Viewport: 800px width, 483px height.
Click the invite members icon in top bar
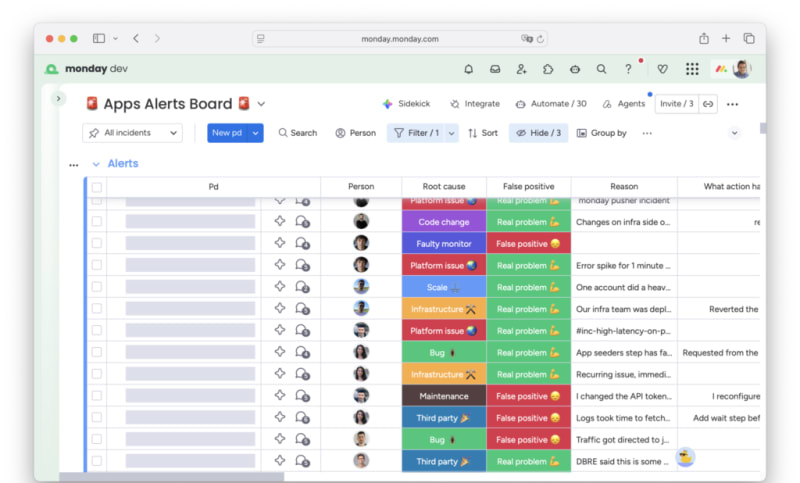521,69
